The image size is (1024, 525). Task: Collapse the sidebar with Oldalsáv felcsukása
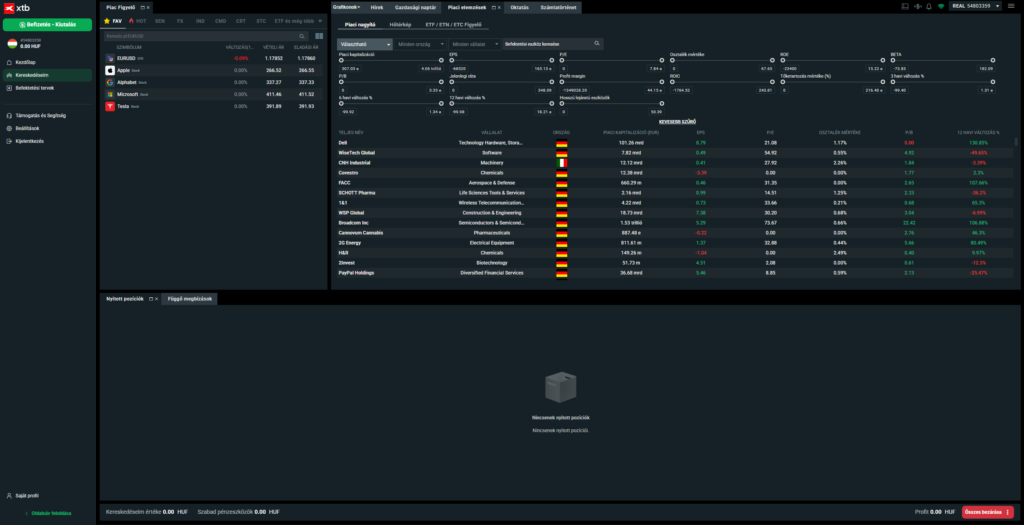(48, 513)
